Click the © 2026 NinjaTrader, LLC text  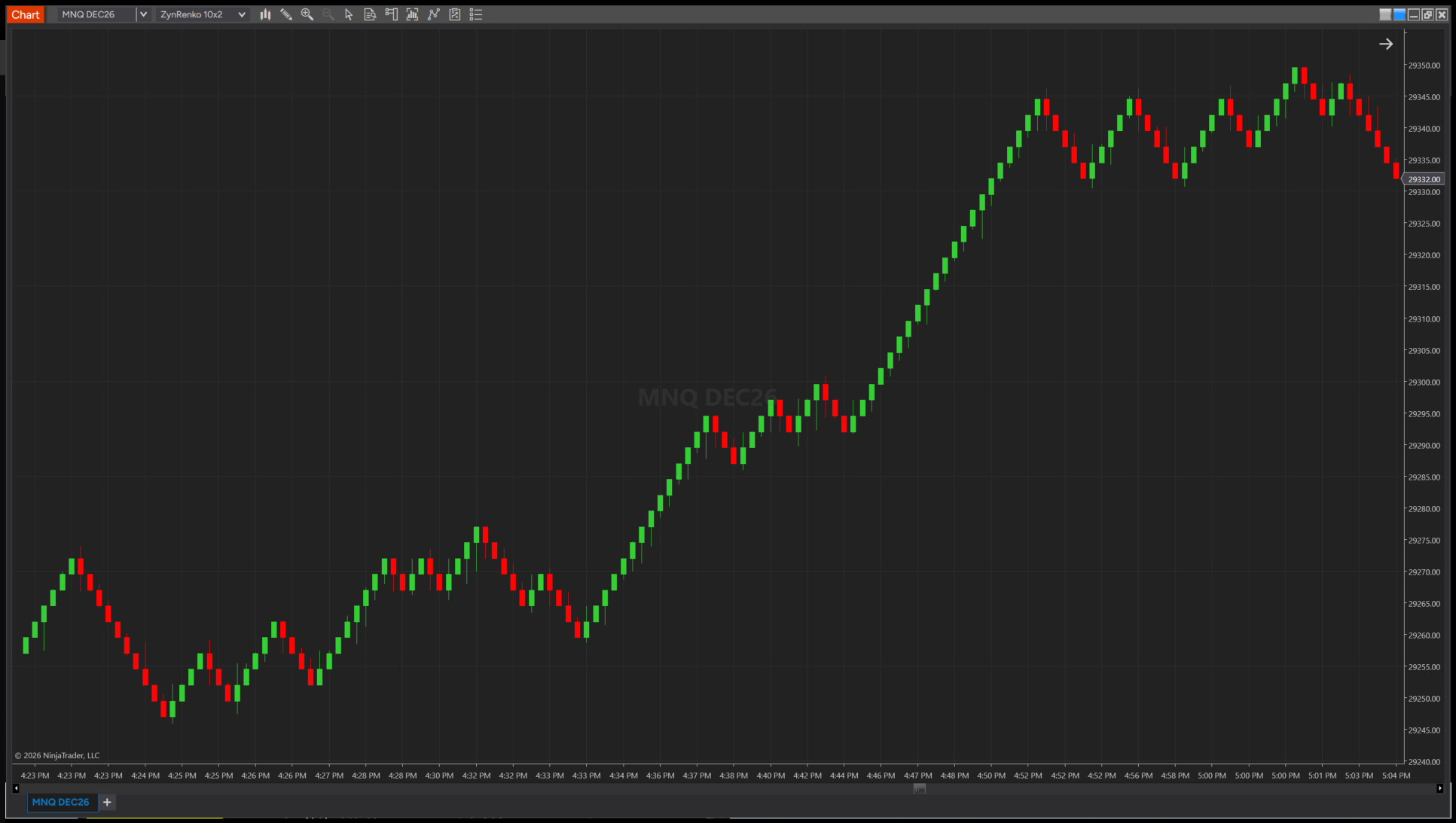(x=57, y=755)
